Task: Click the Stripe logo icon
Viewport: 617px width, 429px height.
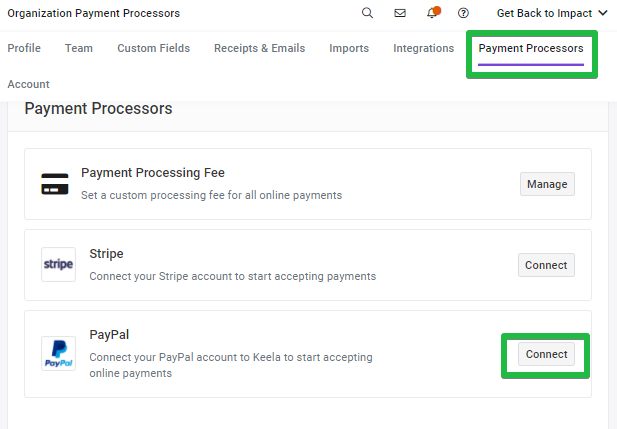Action: (58, 264)
